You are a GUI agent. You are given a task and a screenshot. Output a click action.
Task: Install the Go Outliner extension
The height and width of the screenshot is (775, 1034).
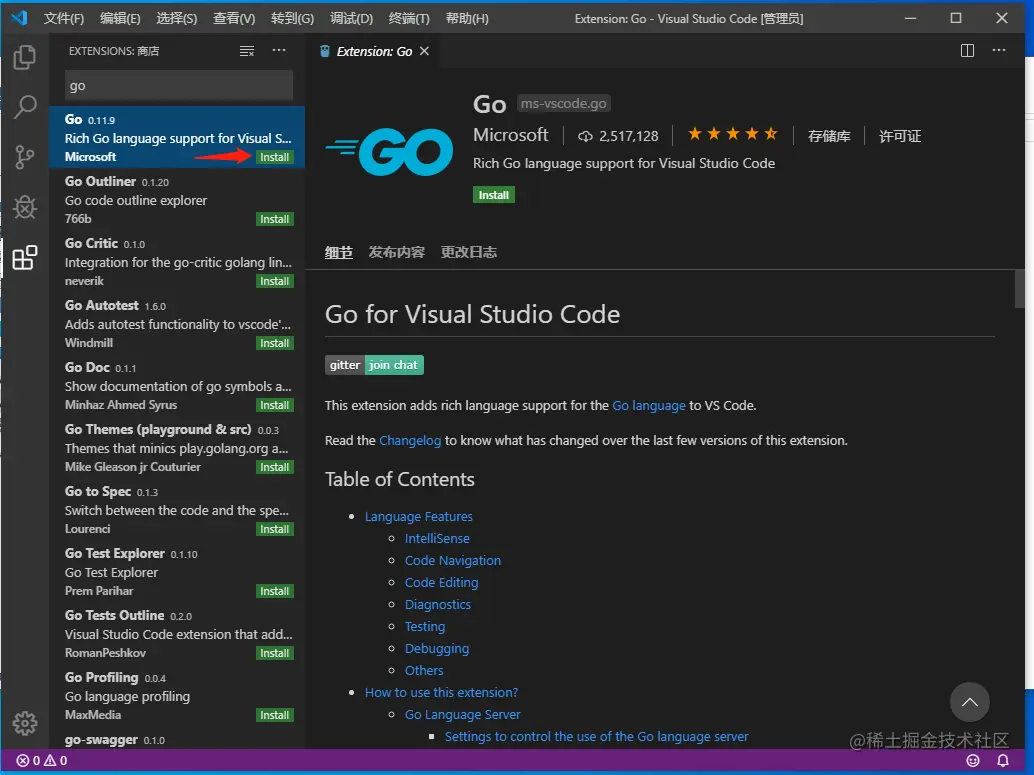tap(274, 219)
